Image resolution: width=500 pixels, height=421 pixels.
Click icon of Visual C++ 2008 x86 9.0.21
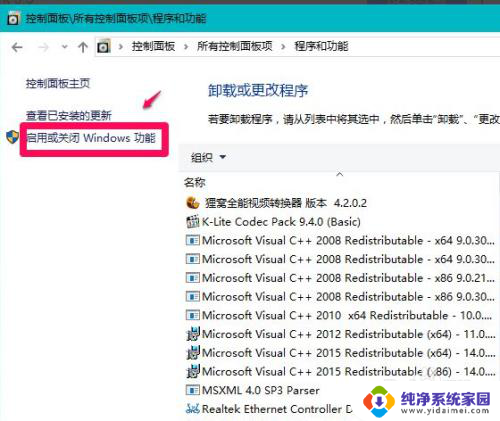193,278
